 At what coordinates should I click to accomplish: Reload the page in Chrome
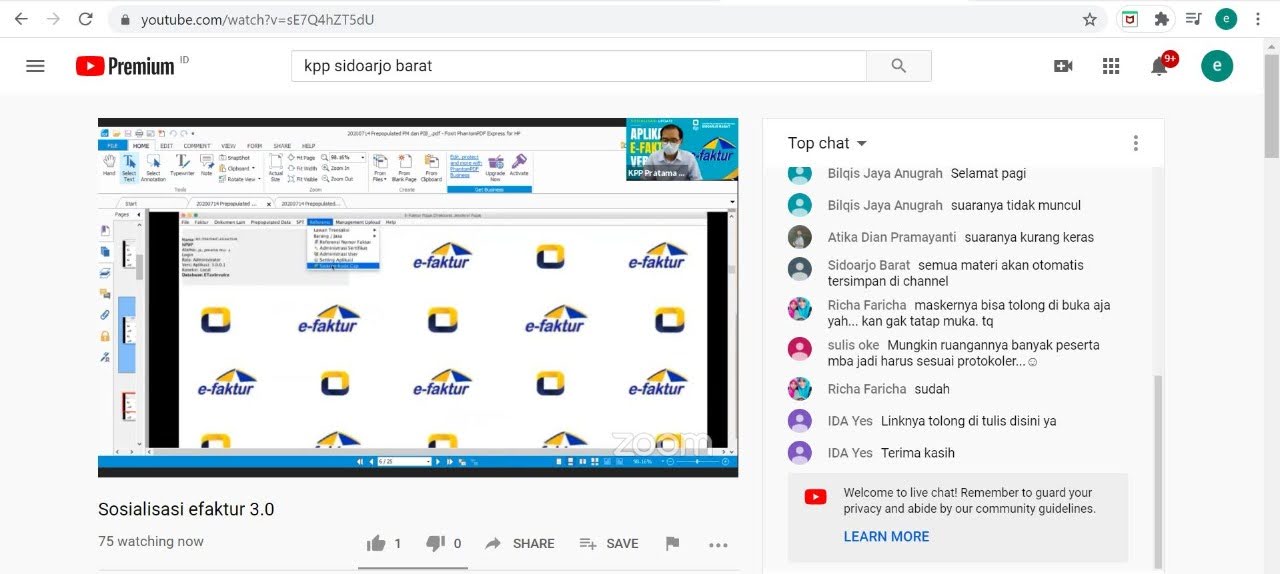click(85, 19)
